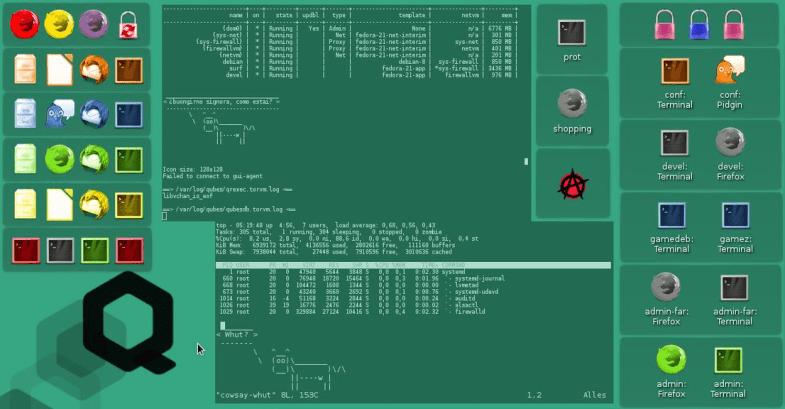Open admin: Terminal green launcher
785x409 pixels.
(x=728, y=360)
